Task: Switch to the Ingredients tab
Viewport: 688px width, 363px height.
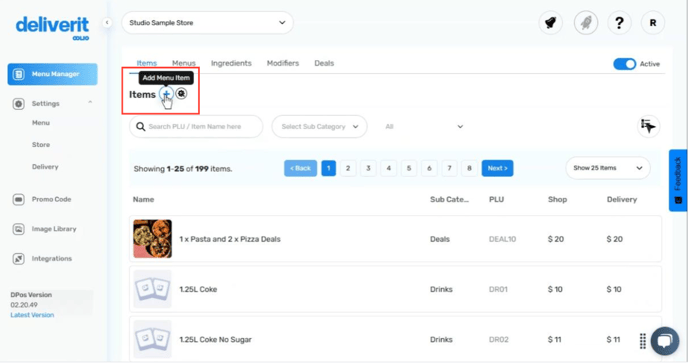Action: [x=231, y=63]
